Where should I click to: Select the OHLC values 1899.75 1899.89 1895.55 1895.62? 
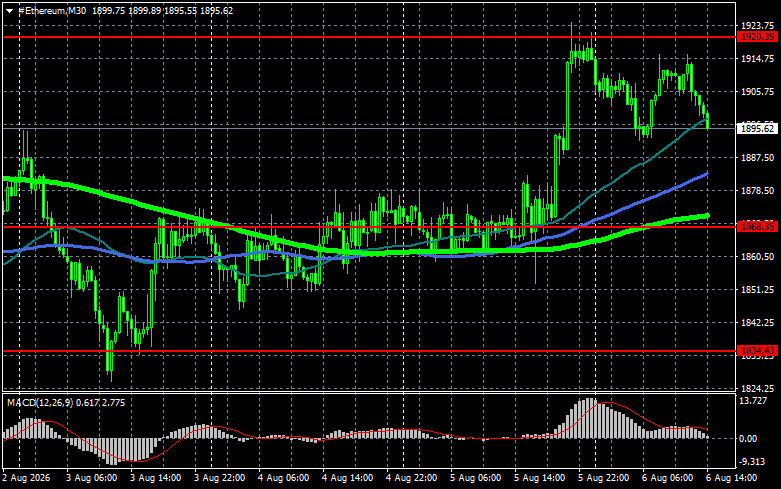(162, 10)
